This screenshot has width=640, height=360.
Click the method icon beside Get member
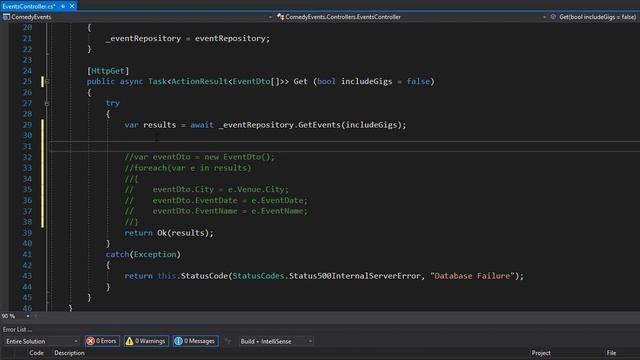(553, 17)
